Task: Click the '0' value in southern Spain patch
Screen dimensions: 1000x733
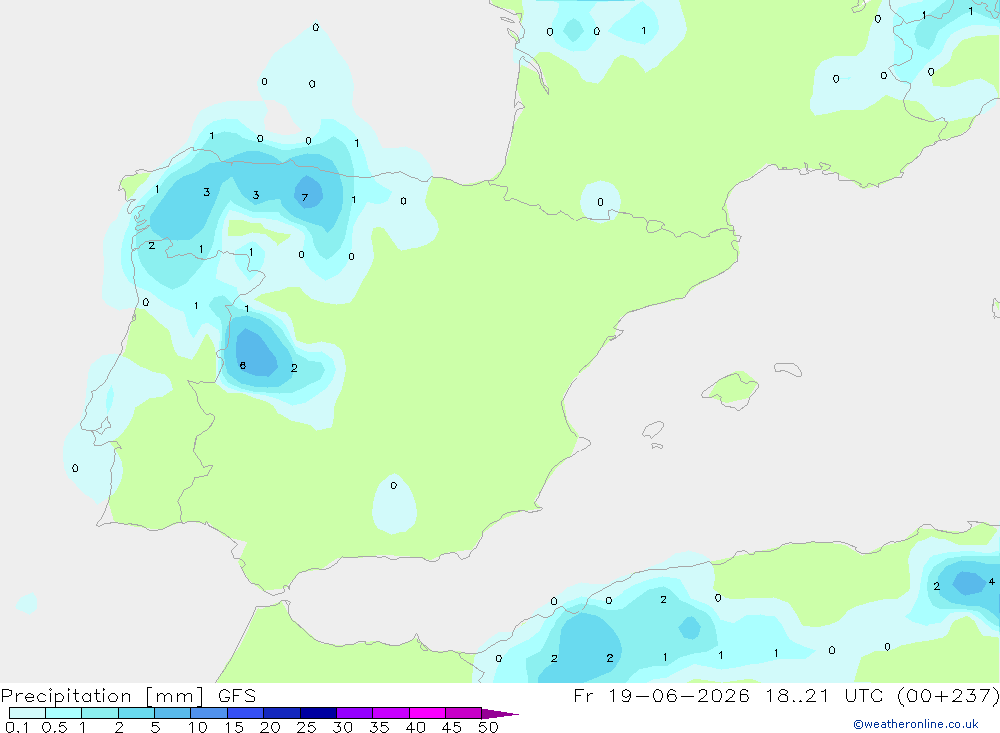Action: pos(393,485)
